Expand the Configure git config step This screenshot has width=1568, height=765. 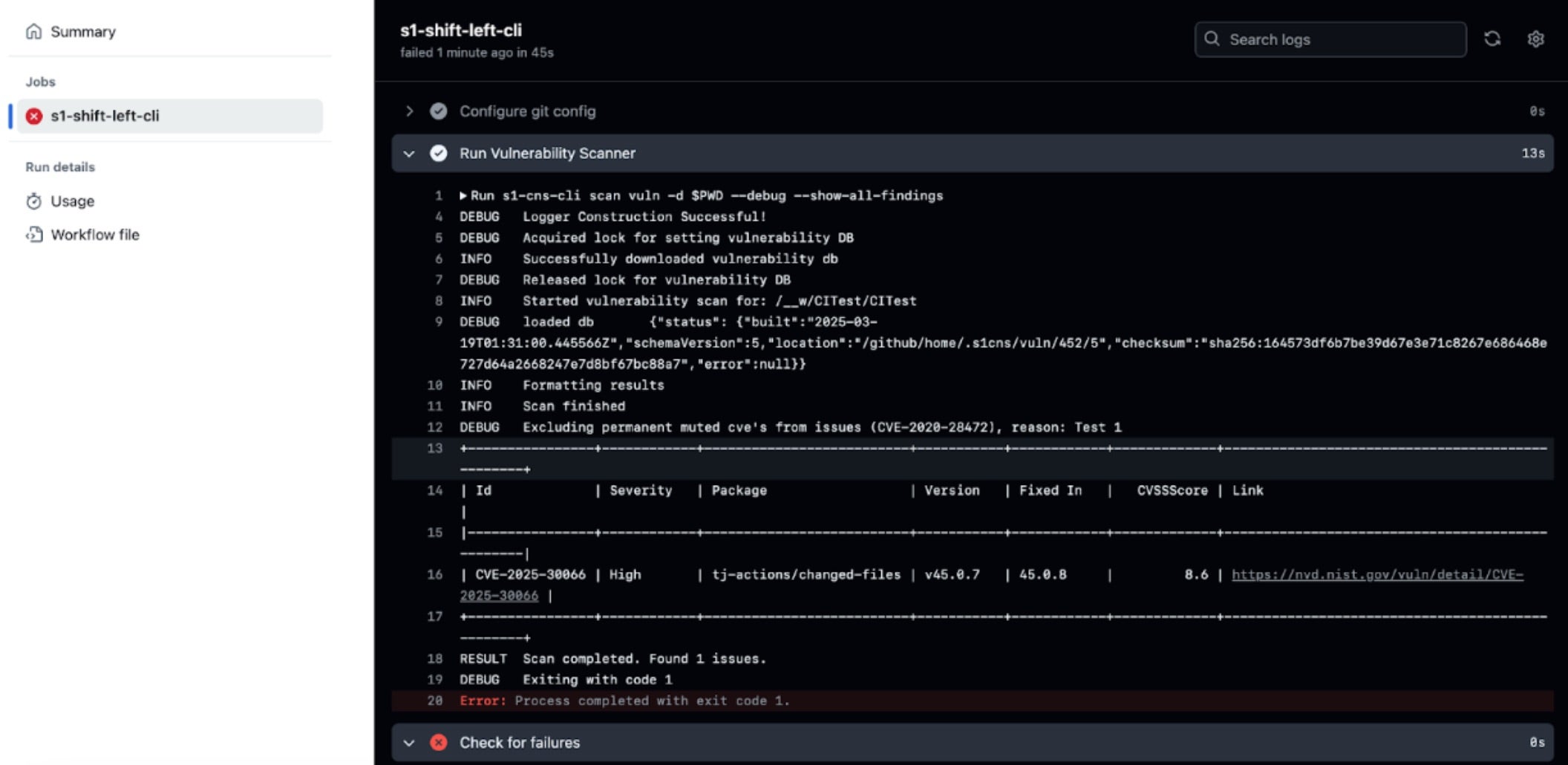[x=409, y=111]
